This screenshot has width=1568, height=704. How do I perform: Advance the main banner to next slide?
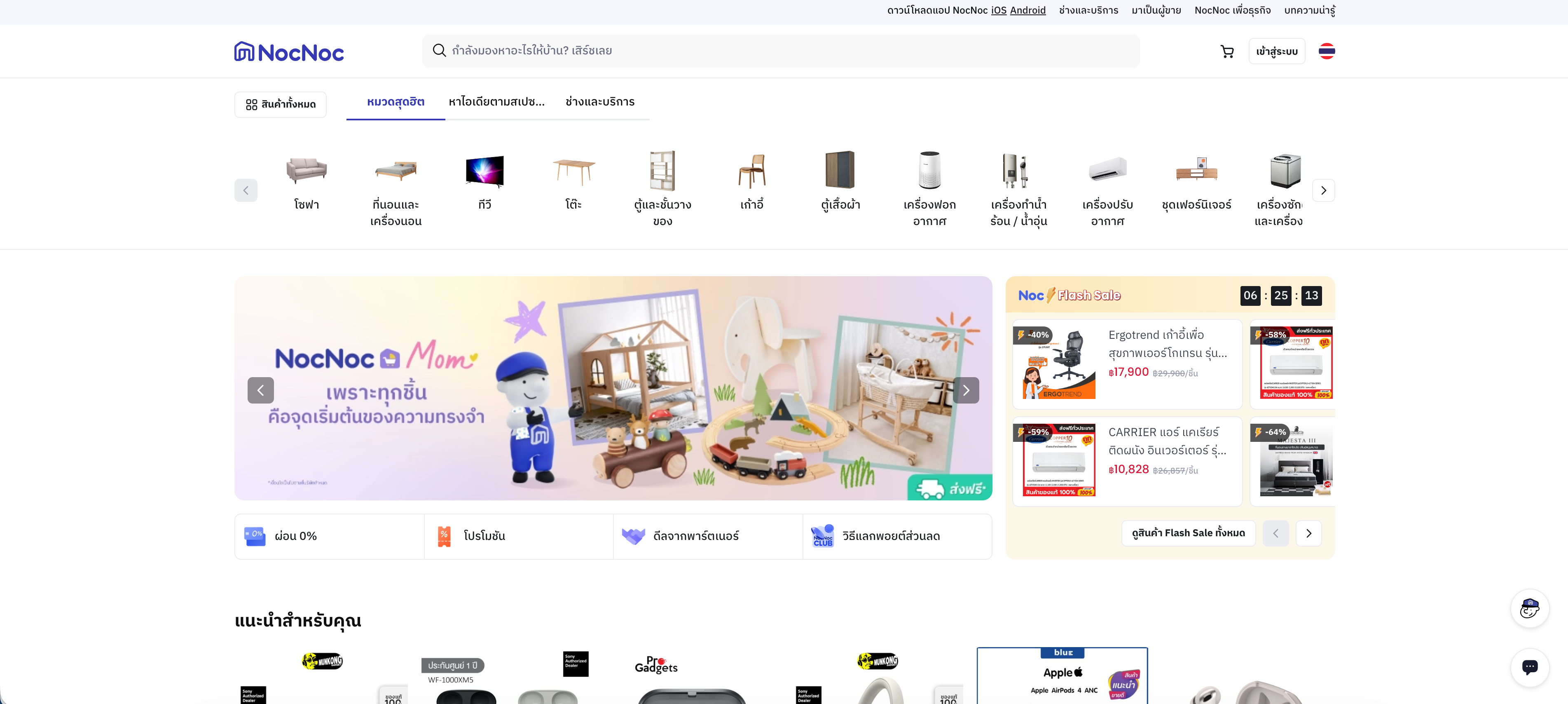click(966, 390)
